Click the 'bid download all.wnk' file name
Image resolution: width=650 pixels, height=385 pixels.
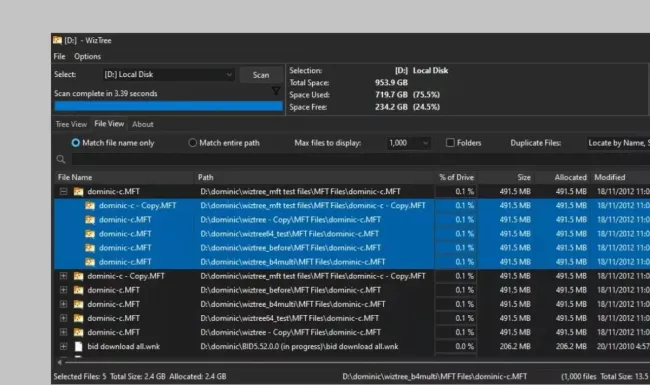tap(124, 346)
